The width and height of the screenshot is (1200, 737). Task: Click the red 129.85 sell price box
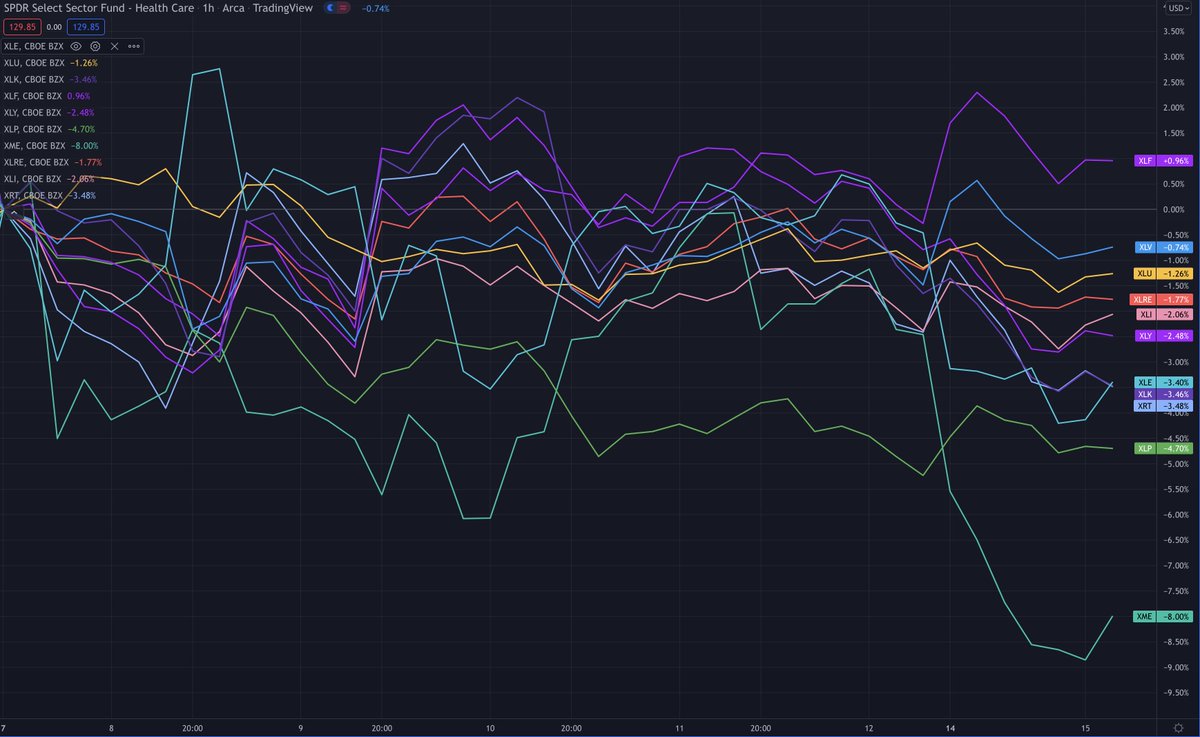(21, 27)
